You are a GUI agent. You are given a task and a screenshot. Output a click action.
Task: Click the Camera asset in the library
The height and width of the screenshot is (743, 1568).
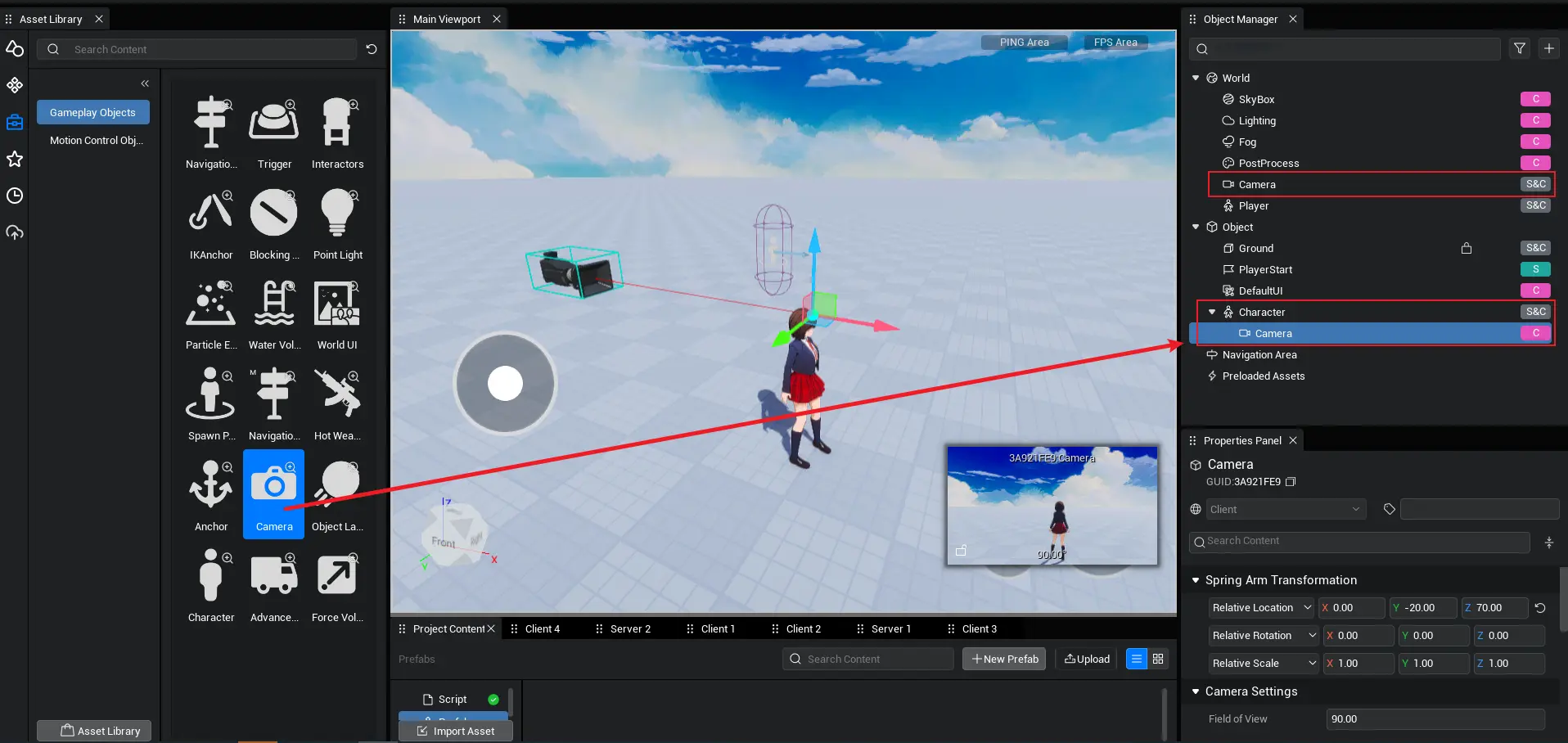tap(274, 494)
